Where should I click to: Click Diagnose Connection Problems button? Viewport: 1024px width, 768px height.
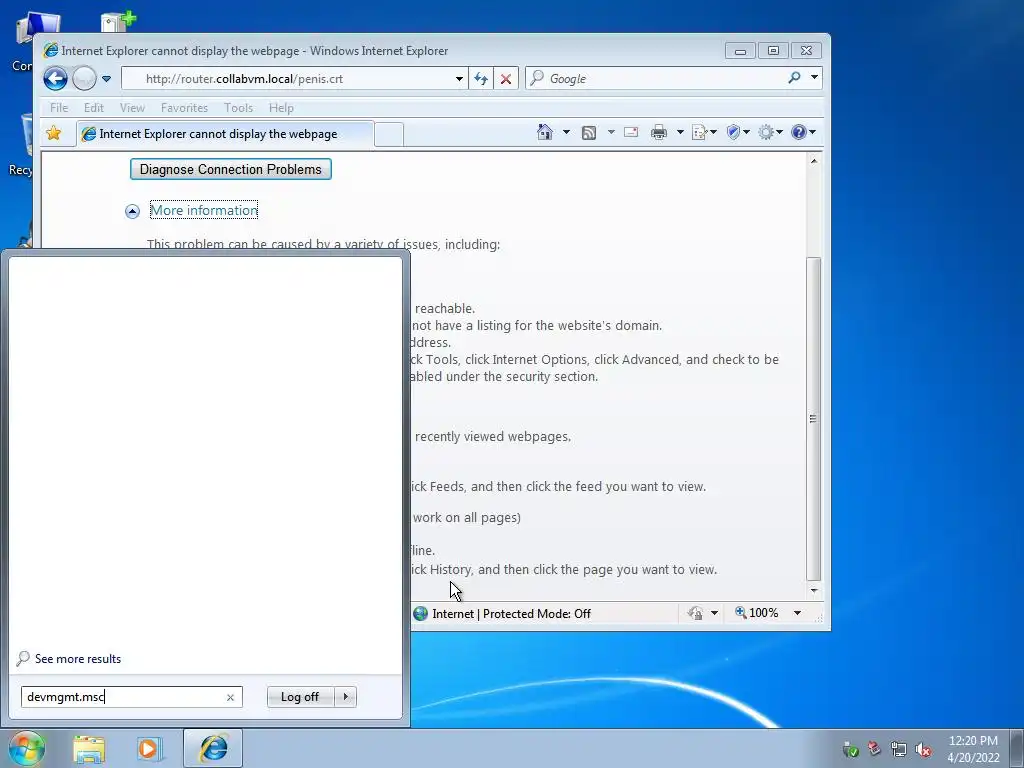coord(231,169)
